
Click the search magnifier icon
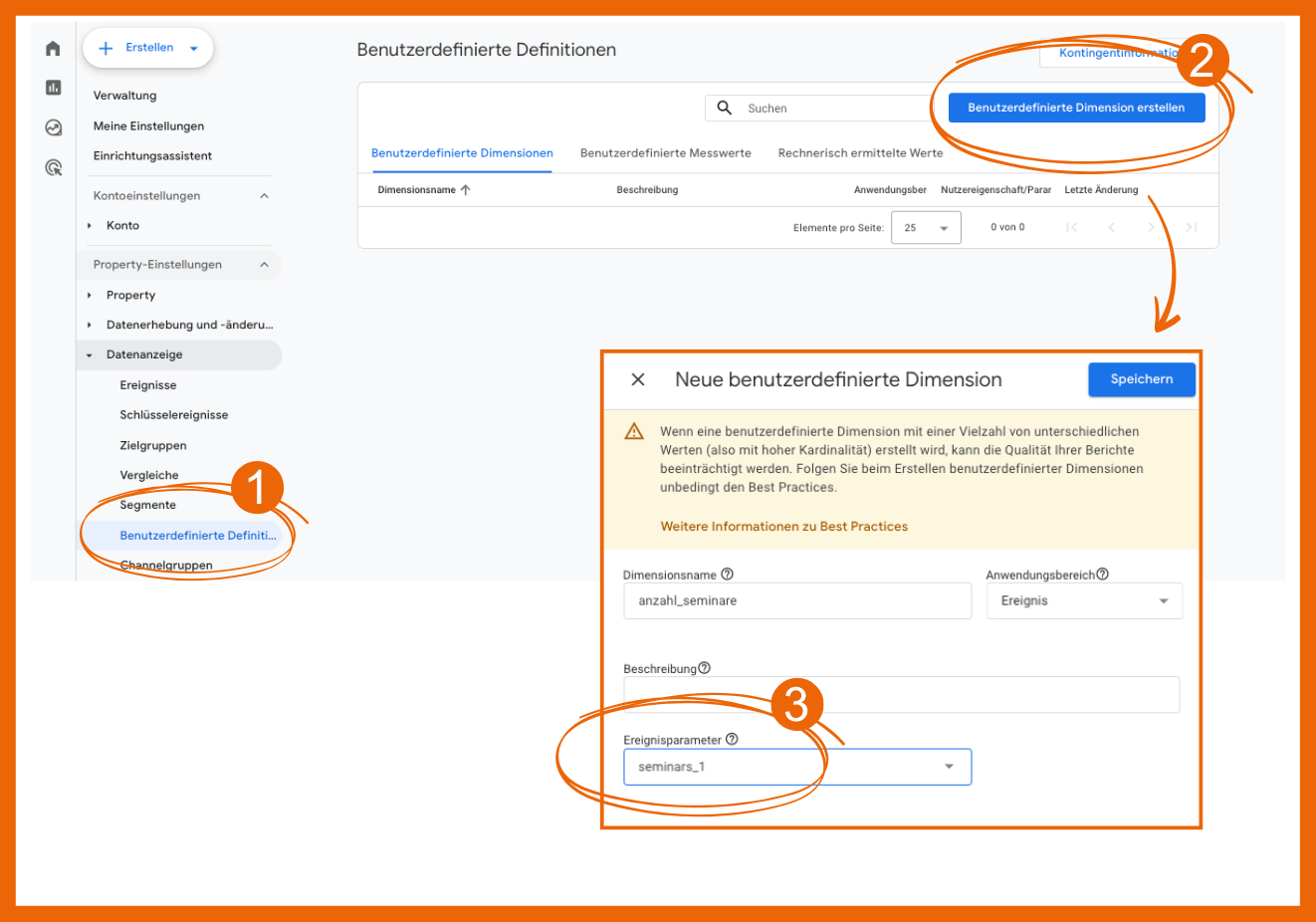(725, 108)
